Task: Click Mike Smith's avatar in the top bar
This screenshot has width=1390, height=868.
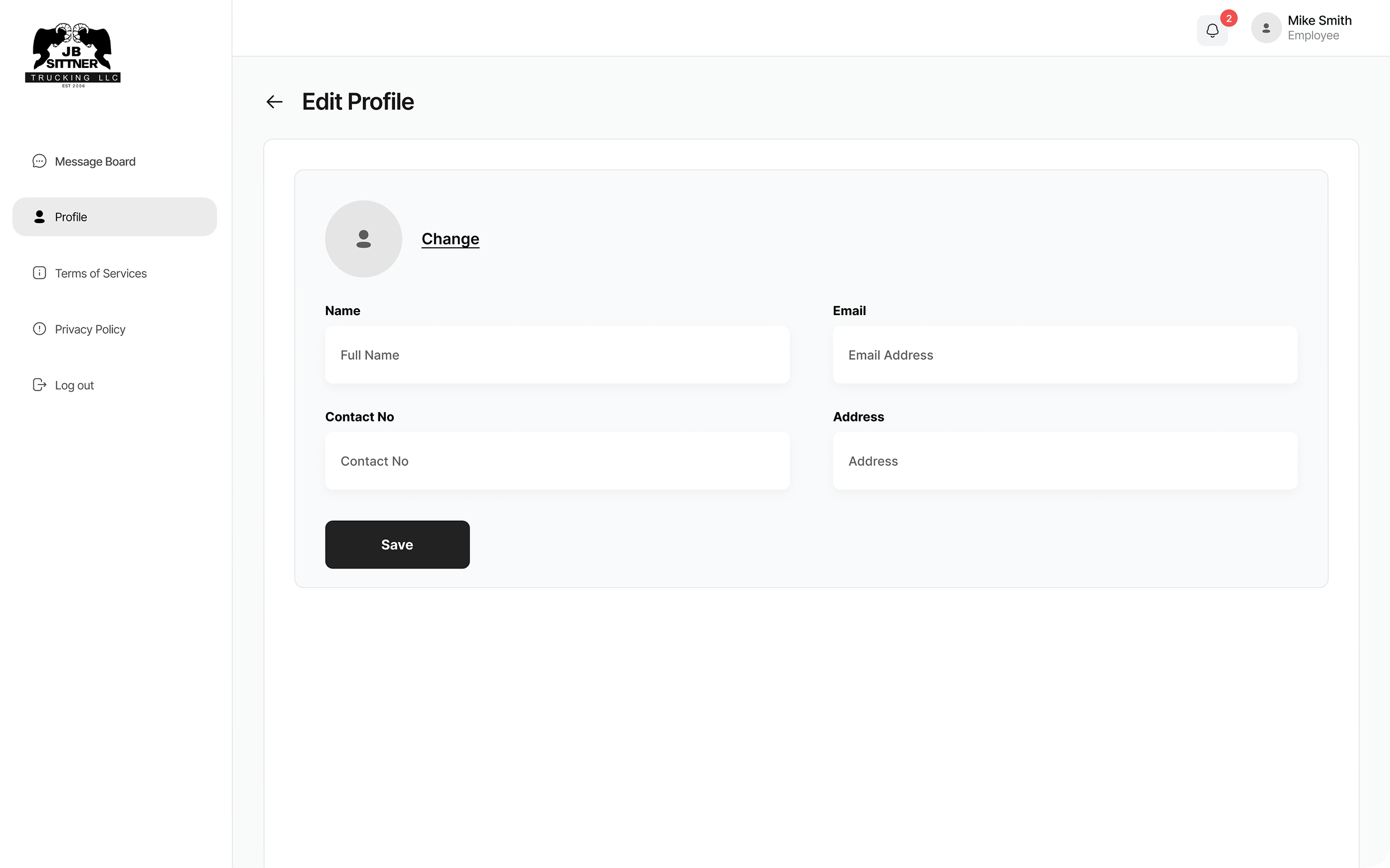Action: (x=1266, y=27)
